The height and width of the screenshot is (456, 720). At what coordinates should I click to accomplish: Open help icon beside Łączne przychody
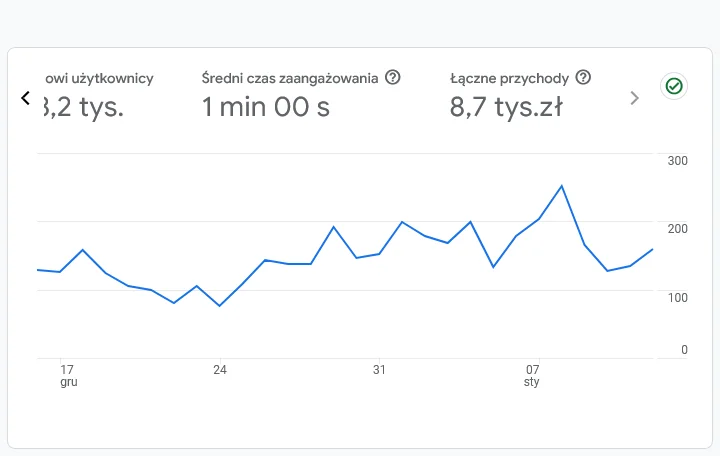583,78
